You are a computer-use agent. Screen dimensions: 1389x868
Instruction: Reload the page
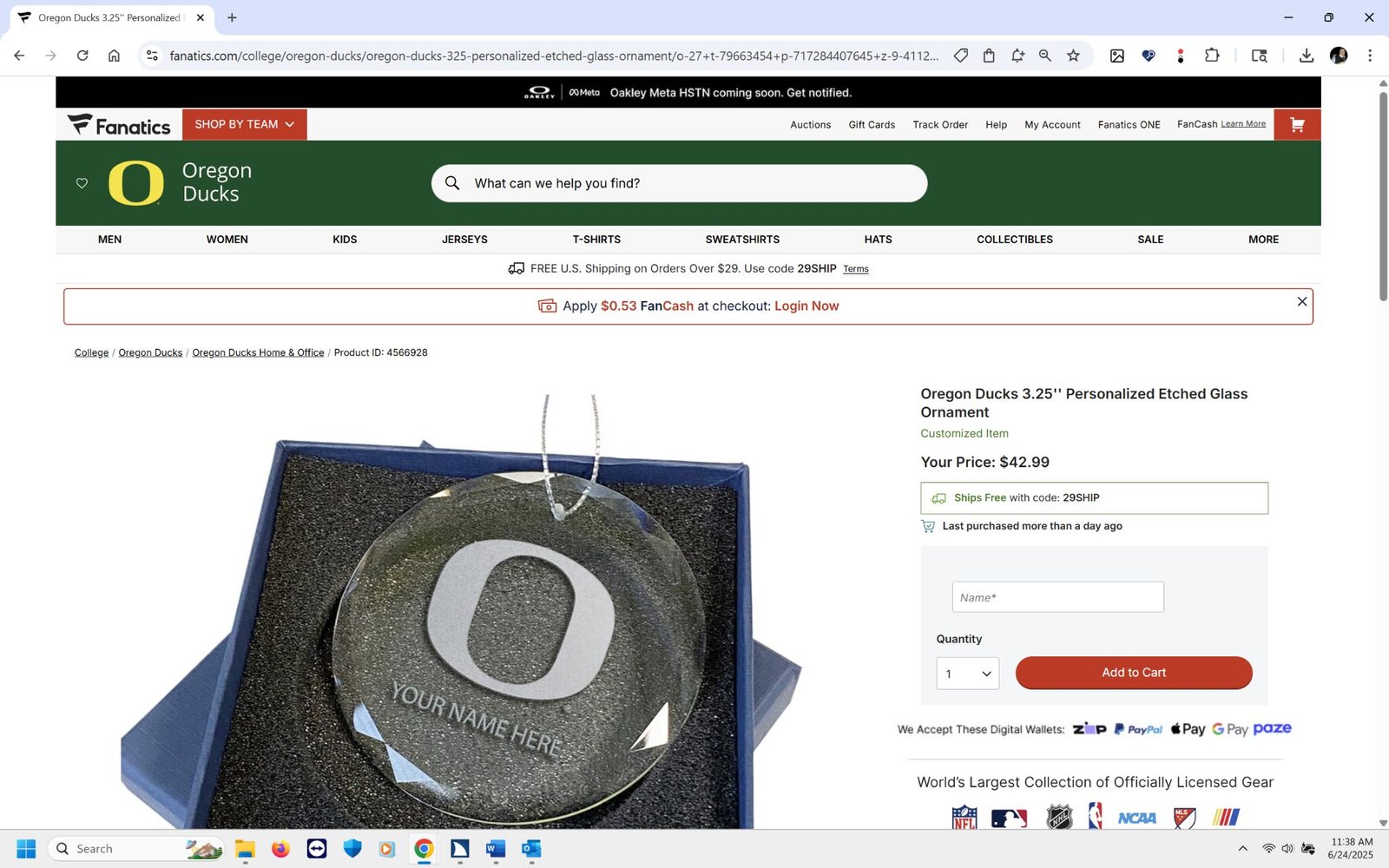coord(82,56)
